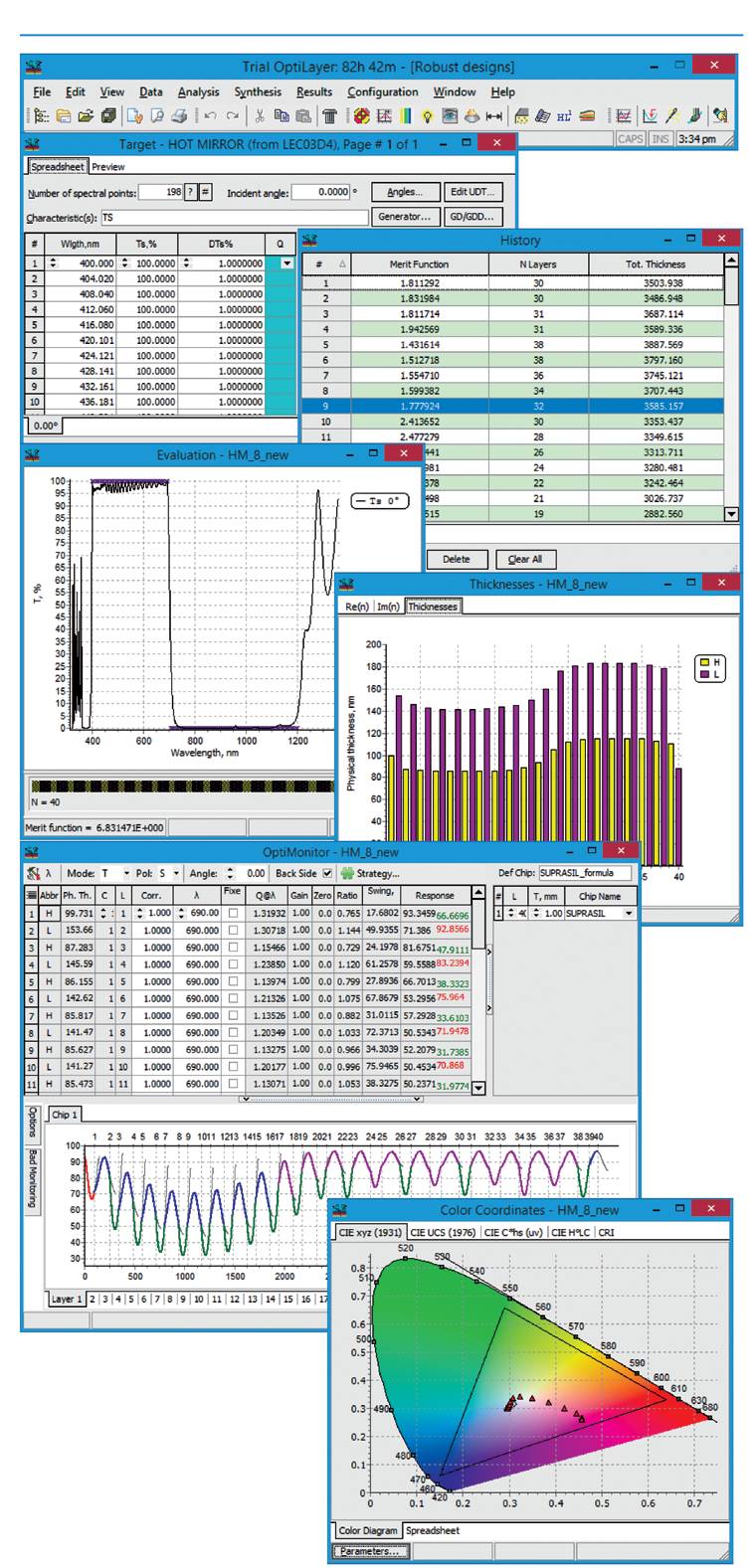
Task: Click the chart line graph toolbar icon
Action: (623, 116)
